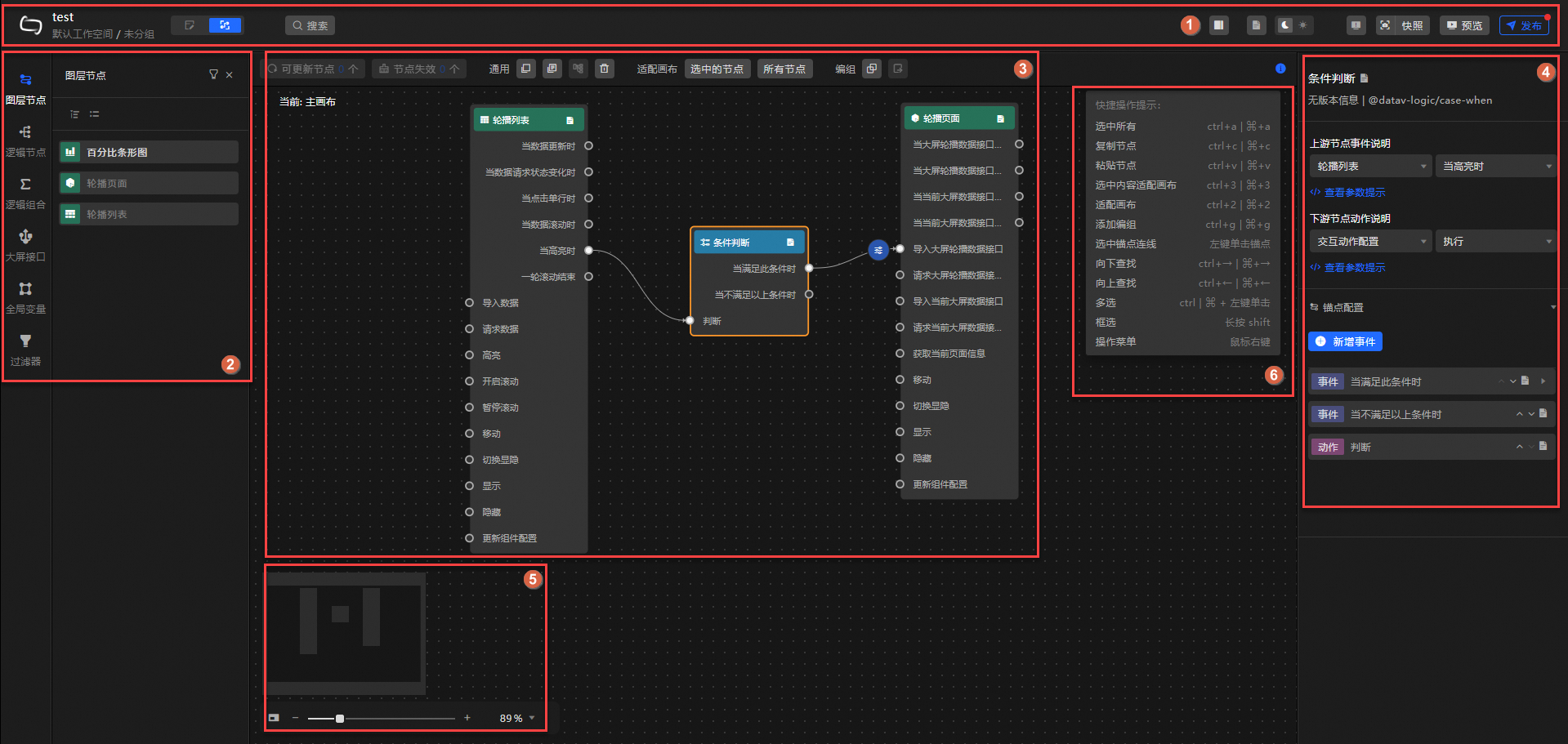1568x744 pixels.
Task: Click the upstream 查看参数提示 link
Action: tap(1347, 193)
